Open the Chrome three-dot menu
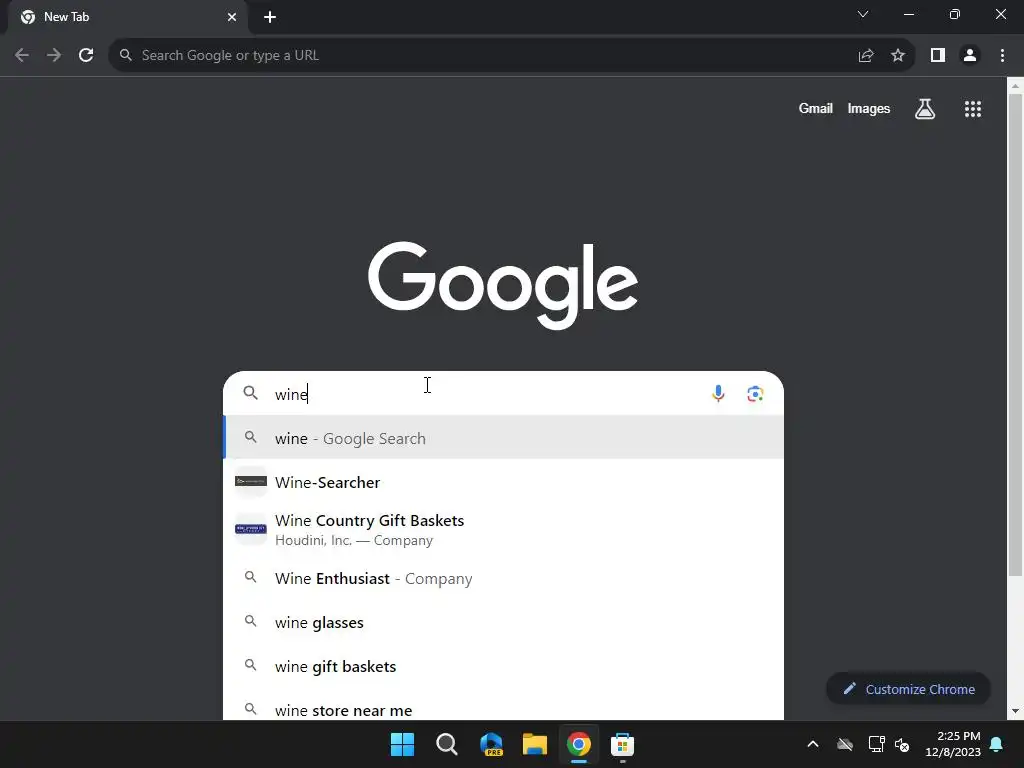The height and width of the screenshot is (768, 1024). (1002, 56)
